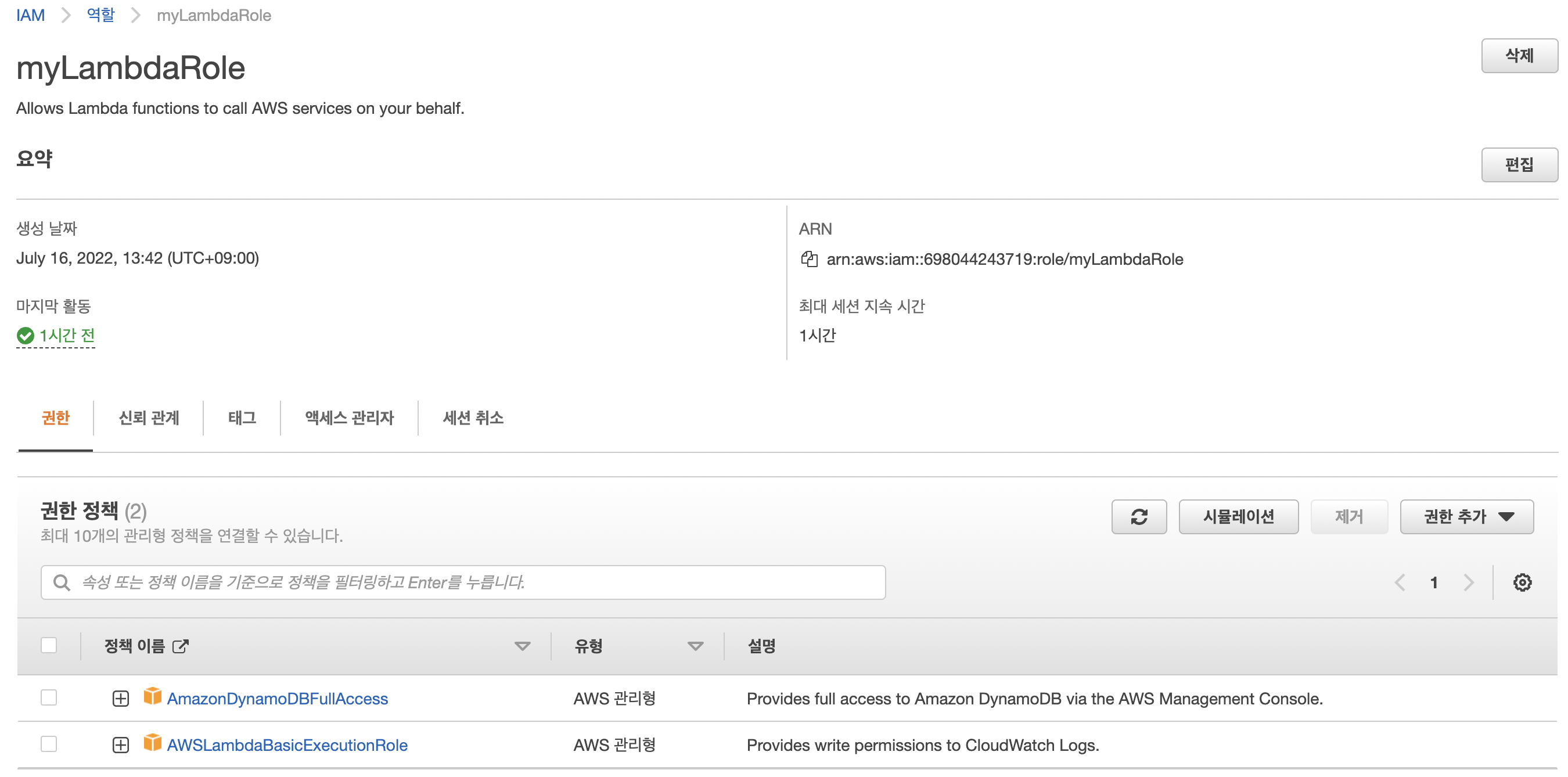The height and width of the screenshot is (777, 1568).
Task: Click the 시뮬레이션 button
Action: tap(1238, 517)
